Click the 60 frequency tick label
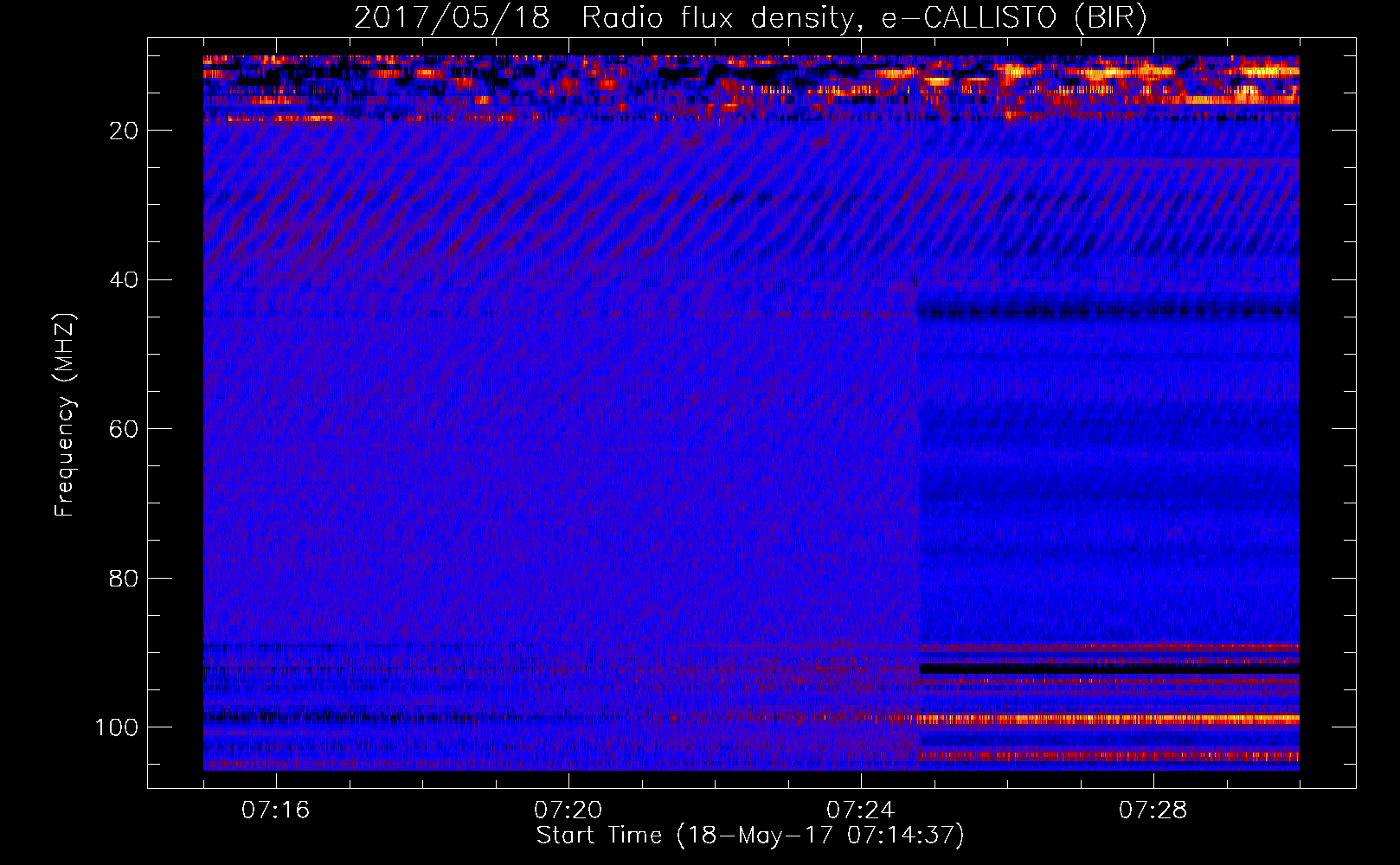This screenshot has width=1400, height=865. 124,429
